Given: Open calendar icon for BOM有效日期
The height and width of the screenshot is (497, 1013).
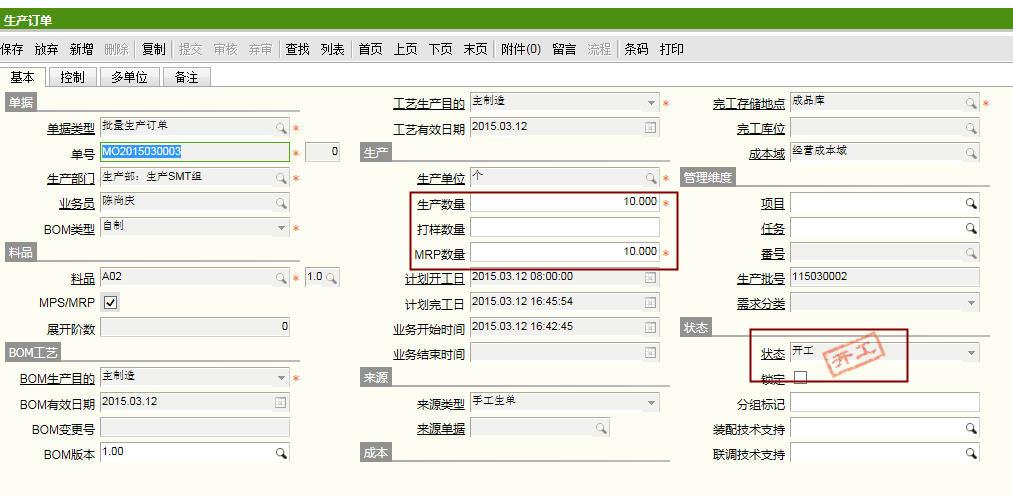Looking at the screenshot, I should 280,403.
